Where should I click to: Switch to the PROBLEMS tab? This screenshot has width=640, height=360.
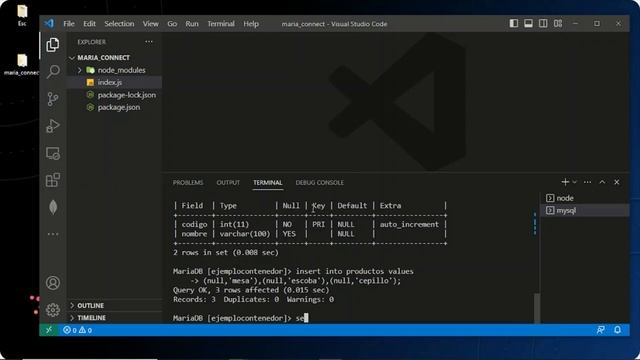[188, 182]
